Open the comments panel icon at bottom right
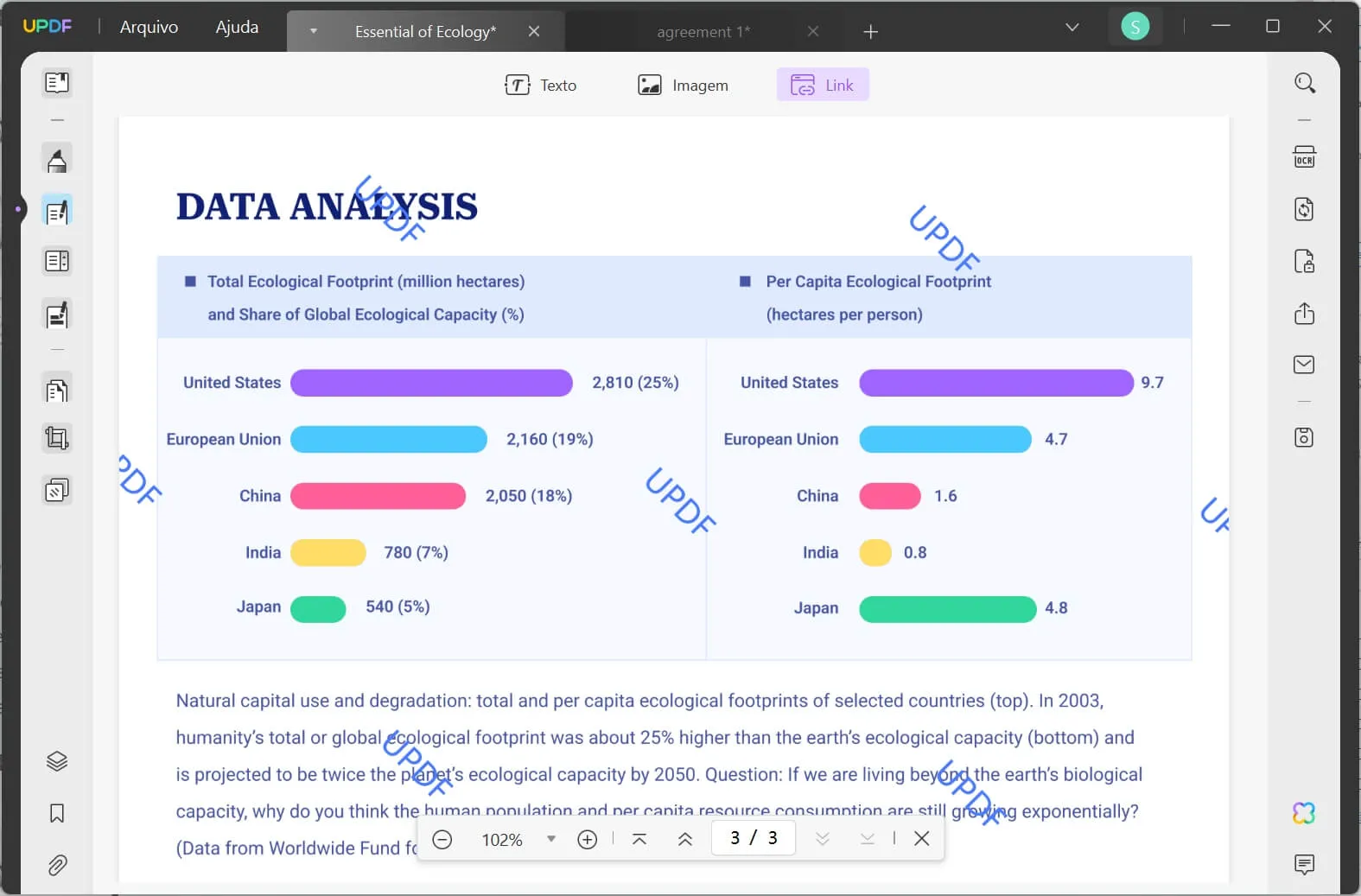The width and height of the screenshot is (1361, 896). (1305, 864)
